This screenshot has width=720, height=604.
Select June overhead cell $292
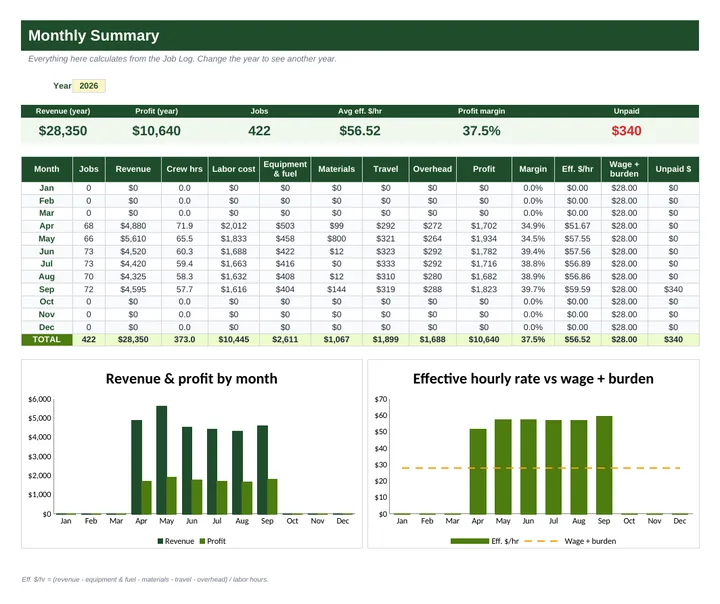(433, 252)
